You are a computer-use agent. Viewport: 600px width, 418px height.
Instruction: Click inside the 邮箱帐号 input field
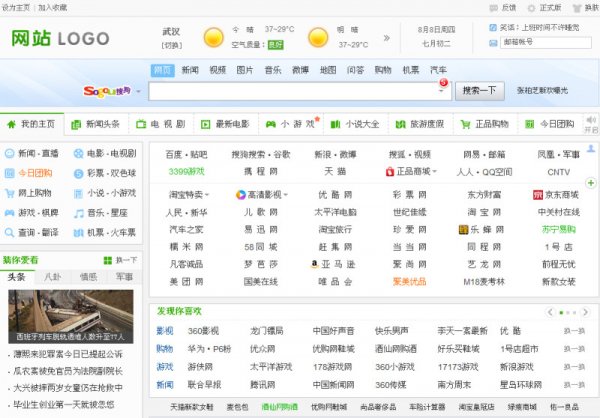click(546, 42)
